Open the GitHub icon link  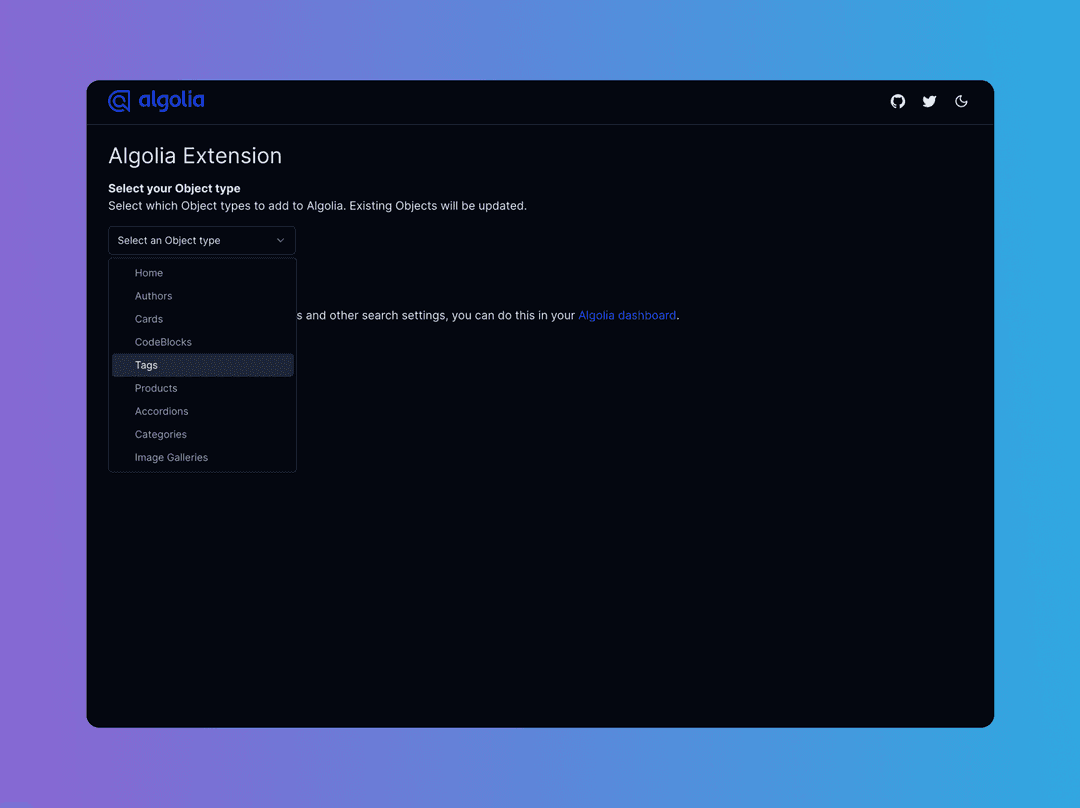pos(897,101)
